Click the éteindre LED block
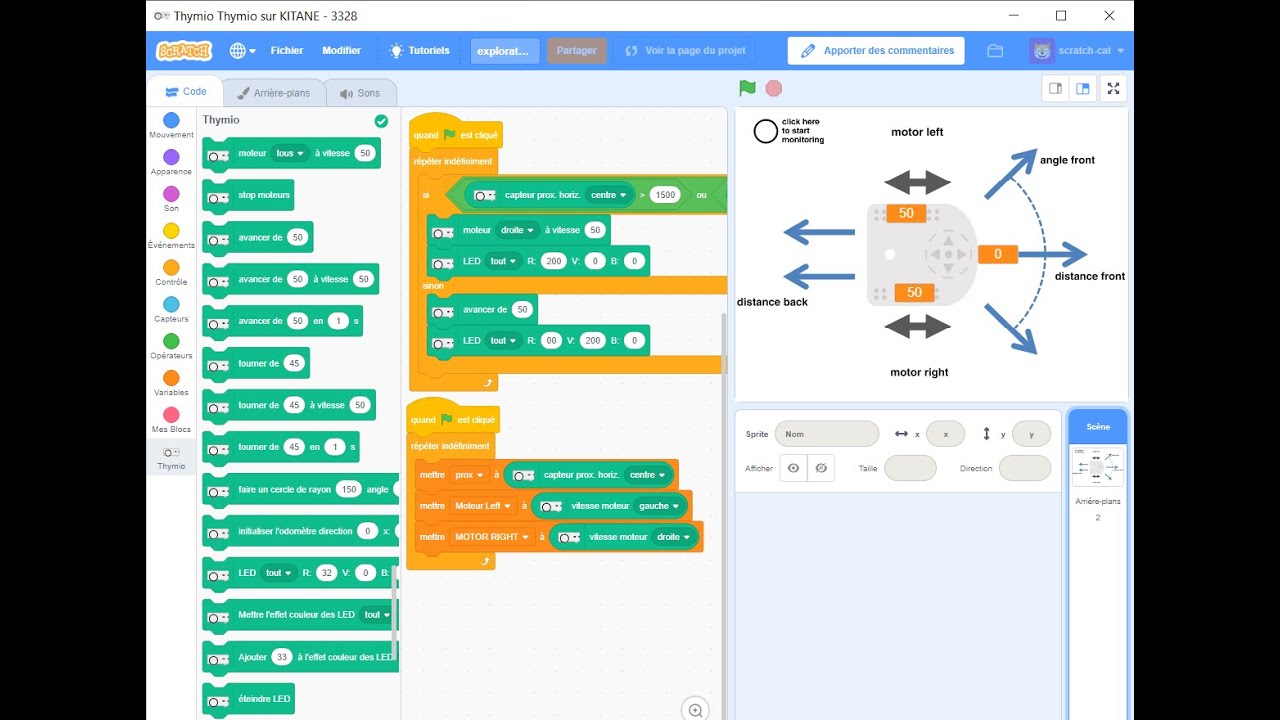1280x720 pixels. click(x=249, y=699)
